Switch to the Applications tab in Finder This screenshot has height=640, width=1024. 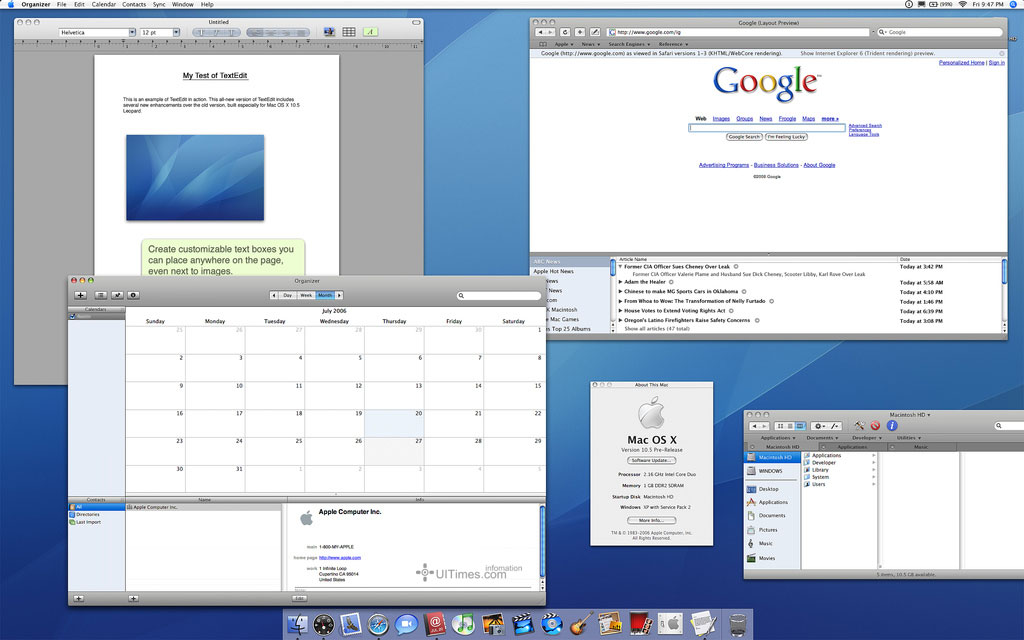[852, 447]
